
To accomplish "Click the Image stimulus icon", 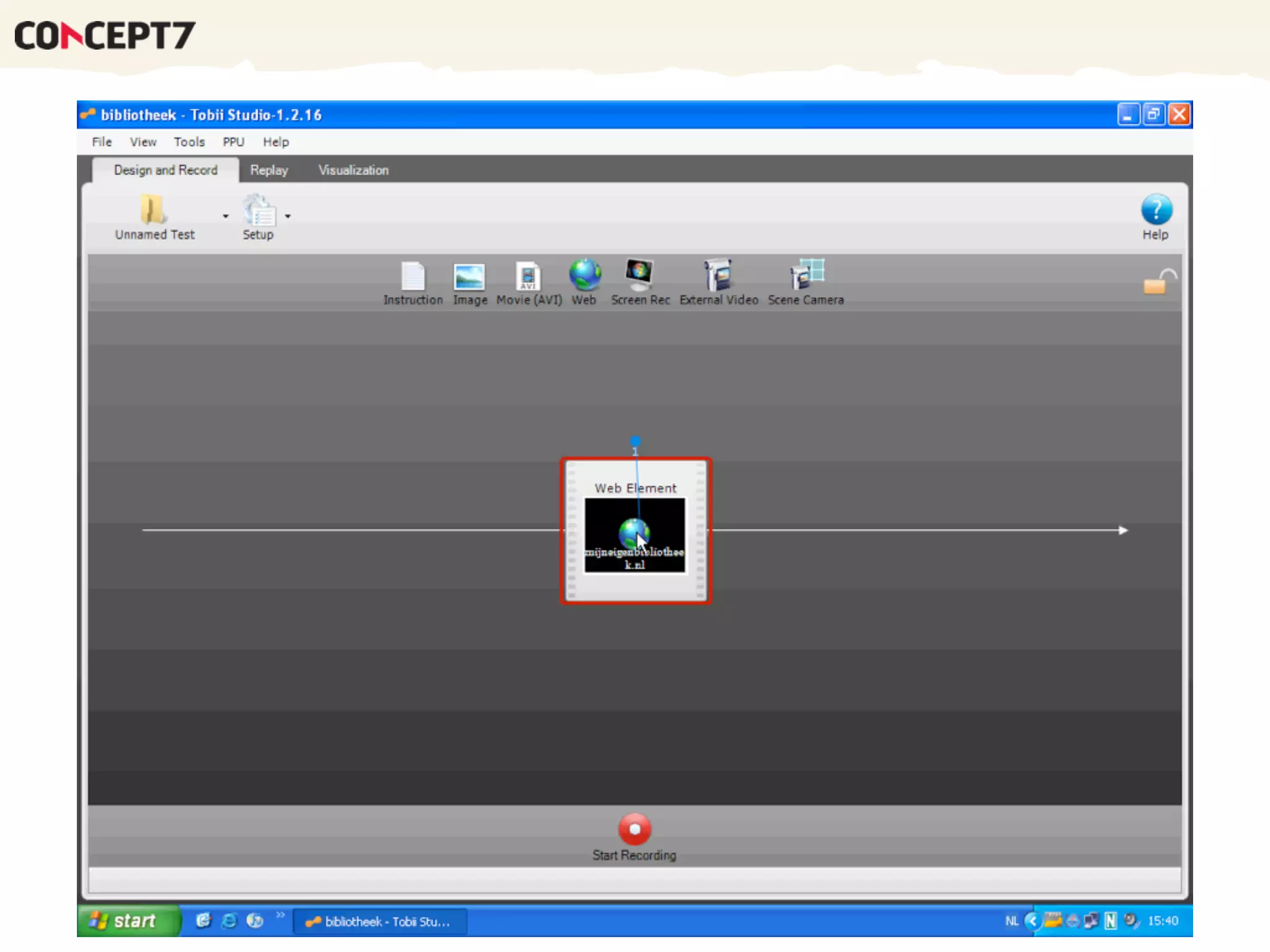I will point(469,277).
